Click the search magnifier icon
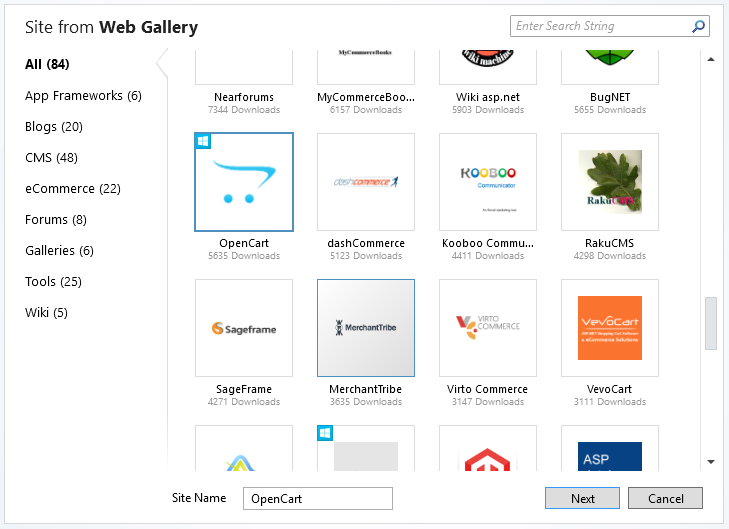 [x=698, y=27]
